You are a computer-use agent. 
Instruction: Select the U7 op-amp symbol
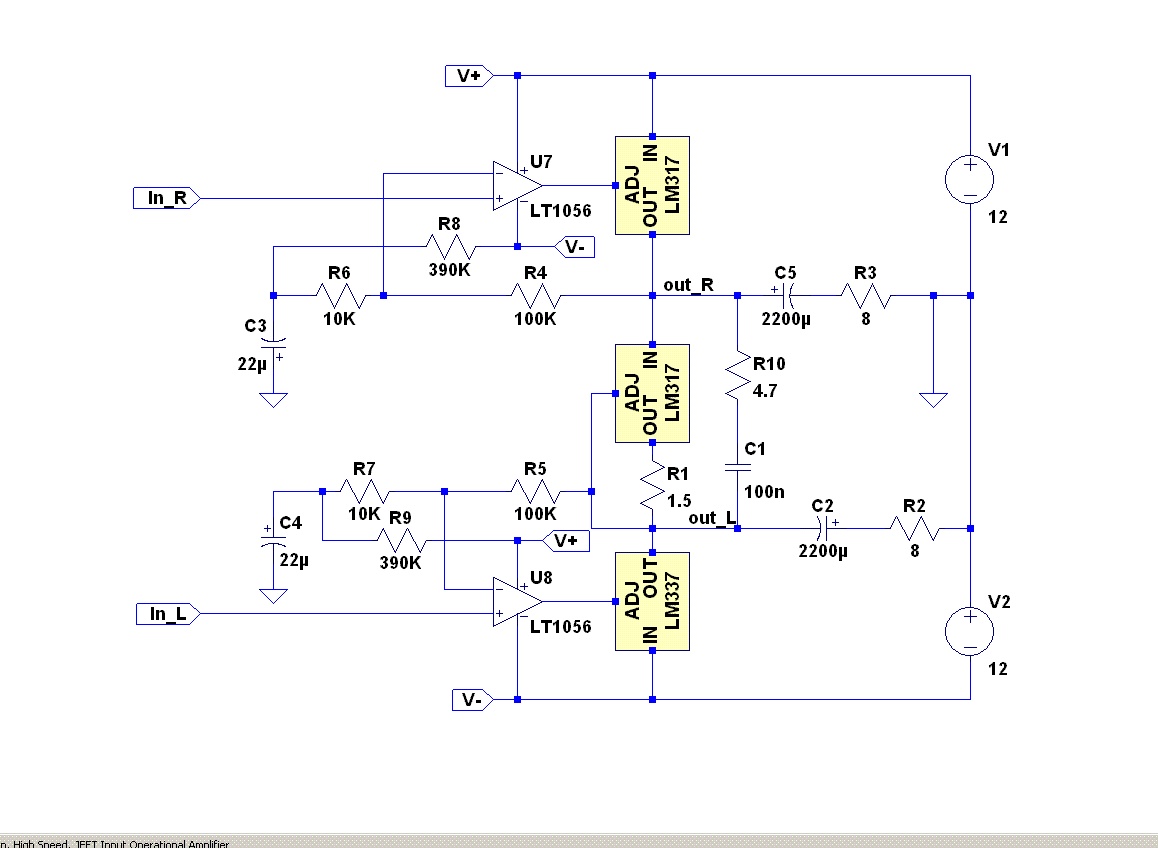517,186
